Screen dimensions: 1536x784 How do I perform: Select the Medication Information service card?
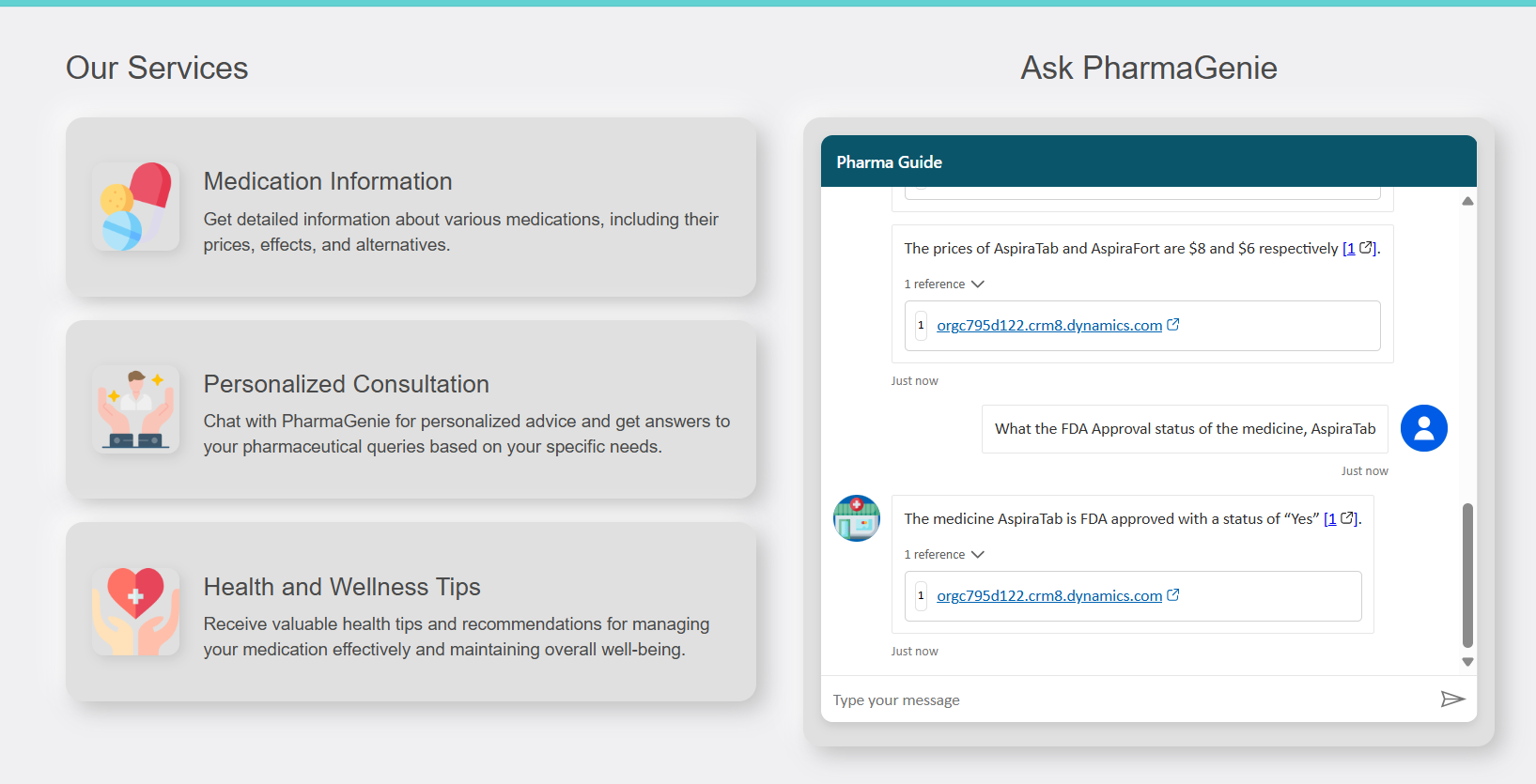(x=411, y=208)
